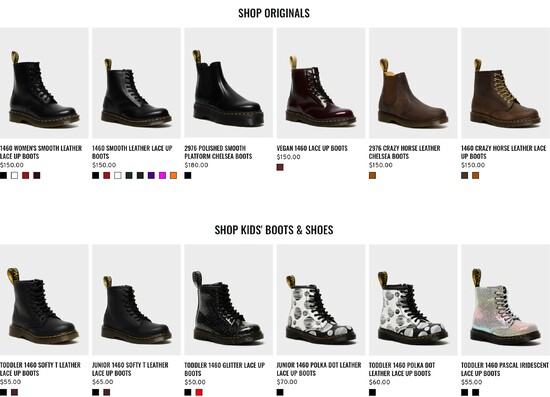Select orange swatch for 1460 Smooth Leather boots

click(174, 175)
